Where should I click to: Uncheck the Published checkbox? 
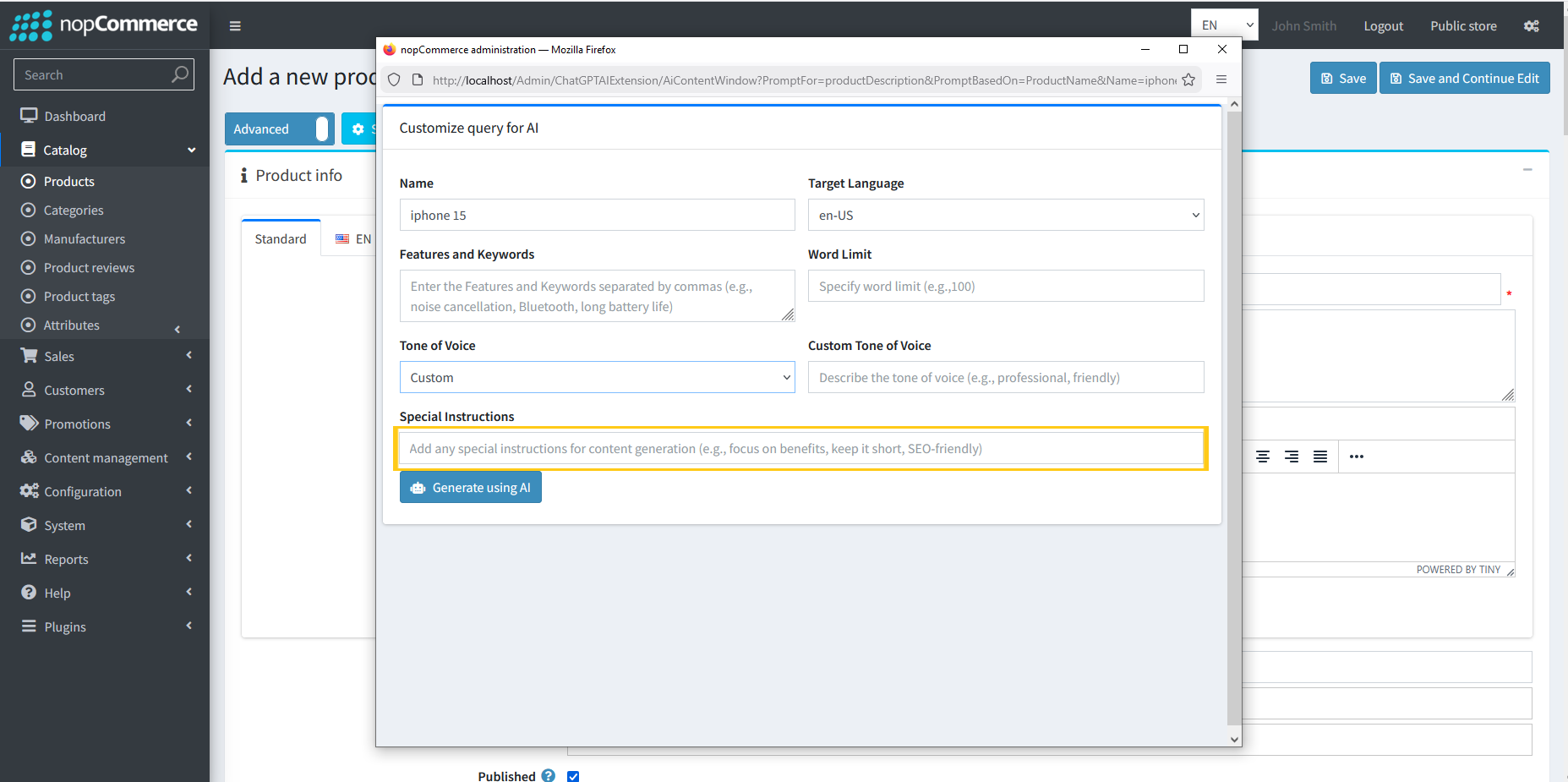tap(573, 776)
